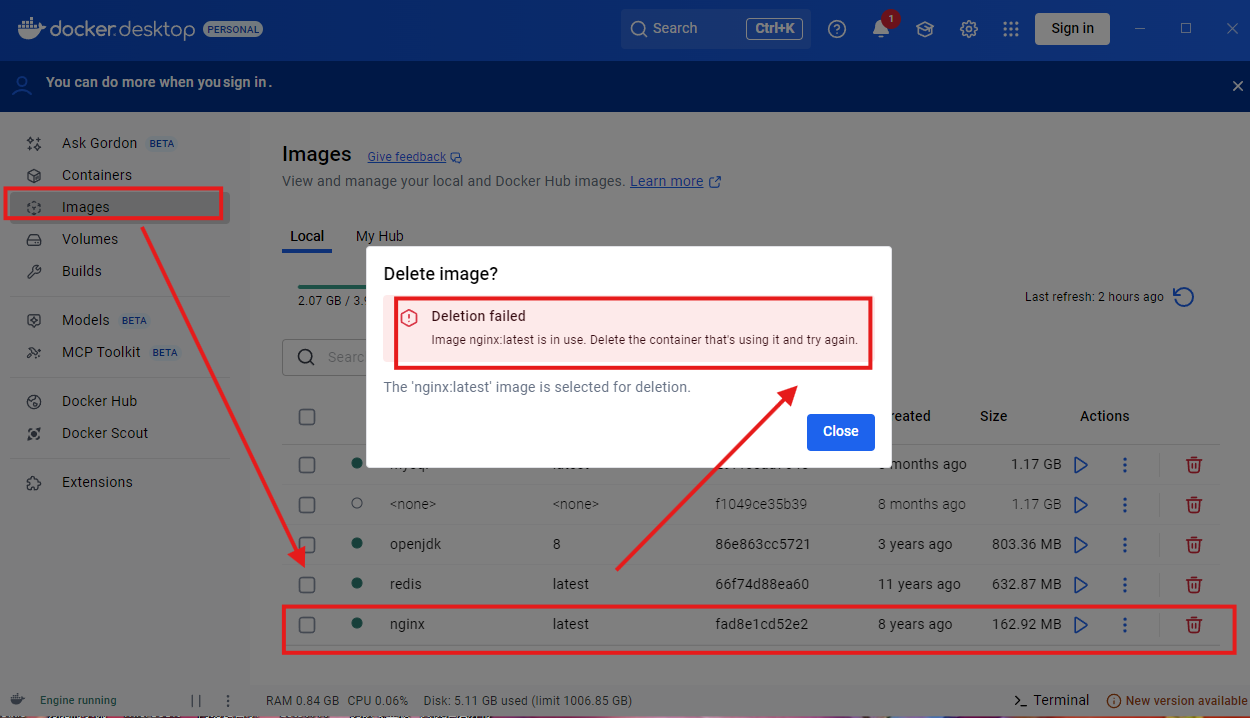Open more actions for redis
The width and height of the screenshot is (1250, 718).
tap(1125, 584)
